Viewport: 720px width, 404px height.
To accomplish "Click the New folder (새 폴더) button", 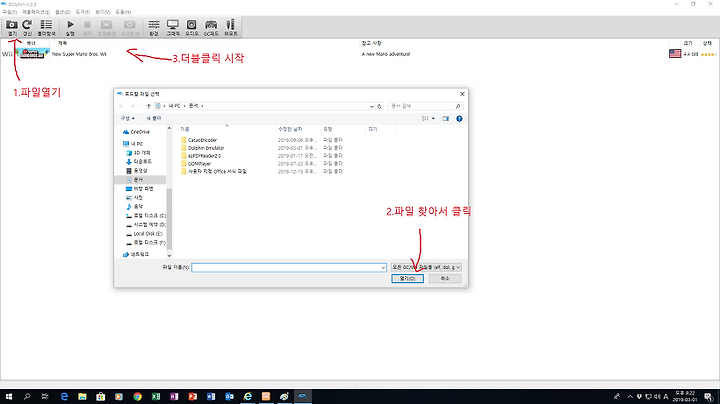I will pyautogui.click(x=154, y=118).
